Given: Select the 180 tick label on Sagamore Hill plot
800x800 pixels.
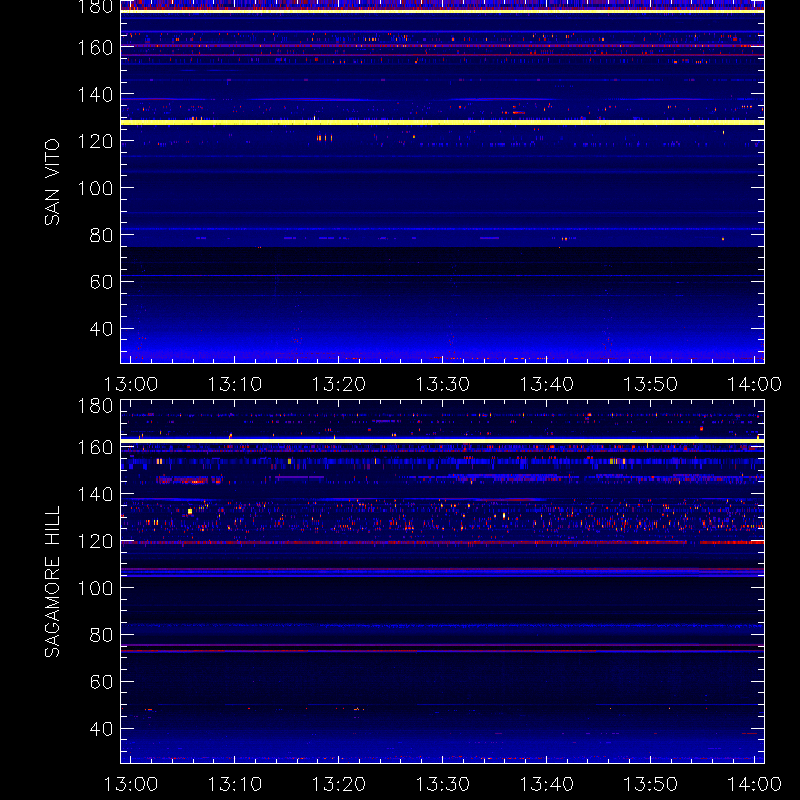Looking at the screenshot, I should 95,406.
